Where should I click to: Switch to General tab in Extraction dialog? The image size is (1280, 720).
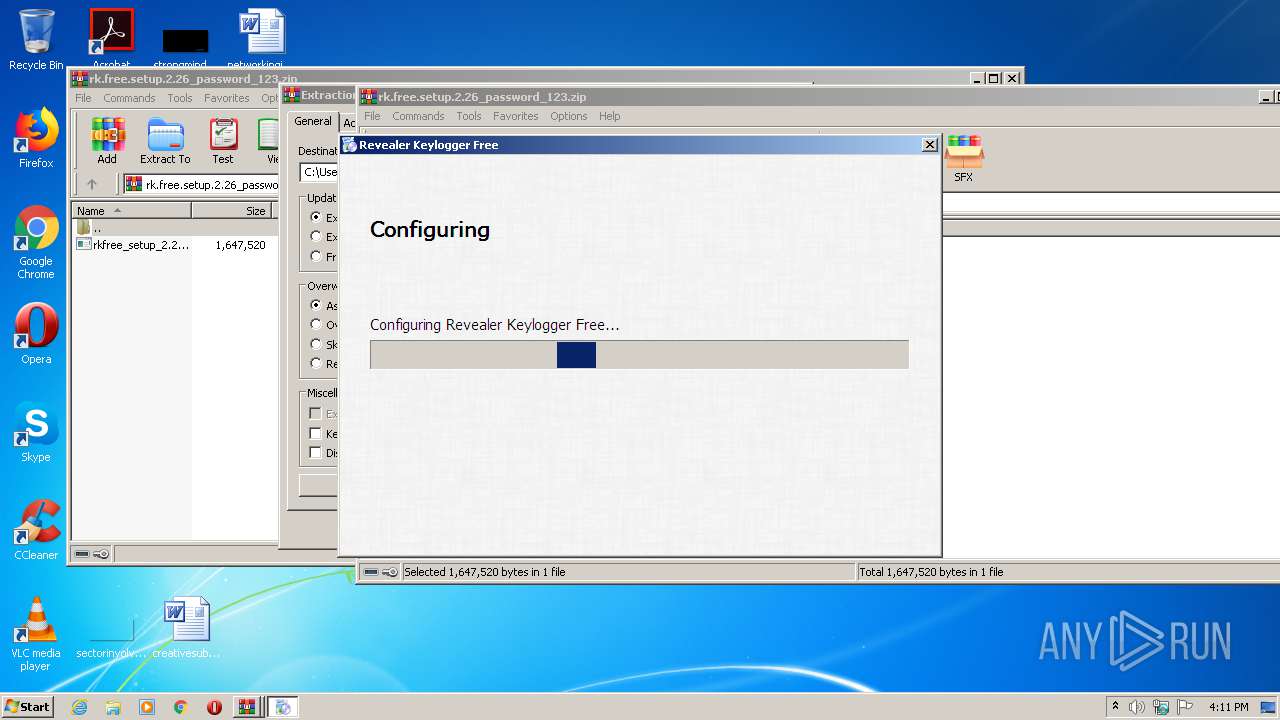(312, 121)
